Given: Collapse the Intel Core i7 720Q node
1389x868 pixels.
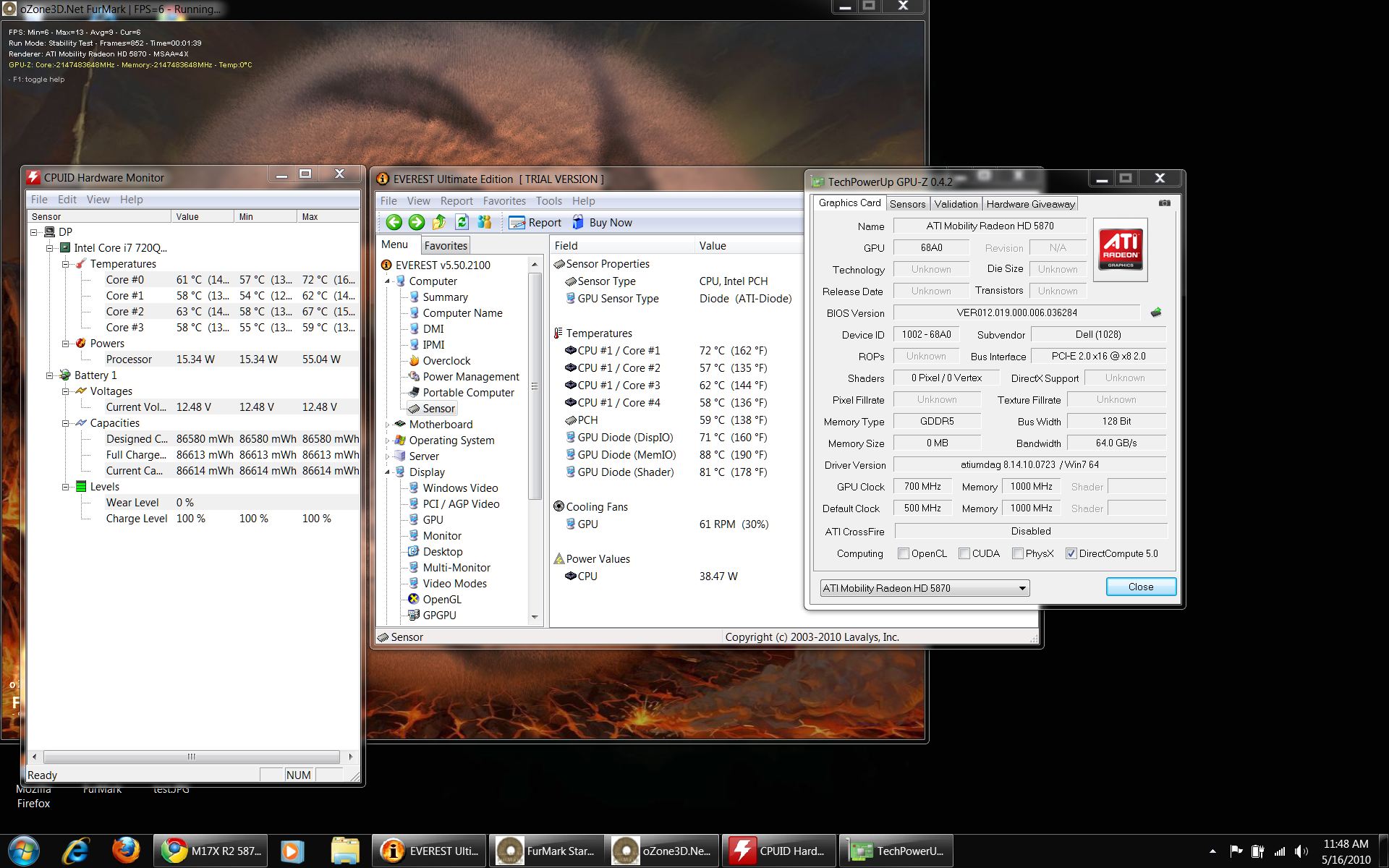Looking at the screenshot, I should coord(50,248).
